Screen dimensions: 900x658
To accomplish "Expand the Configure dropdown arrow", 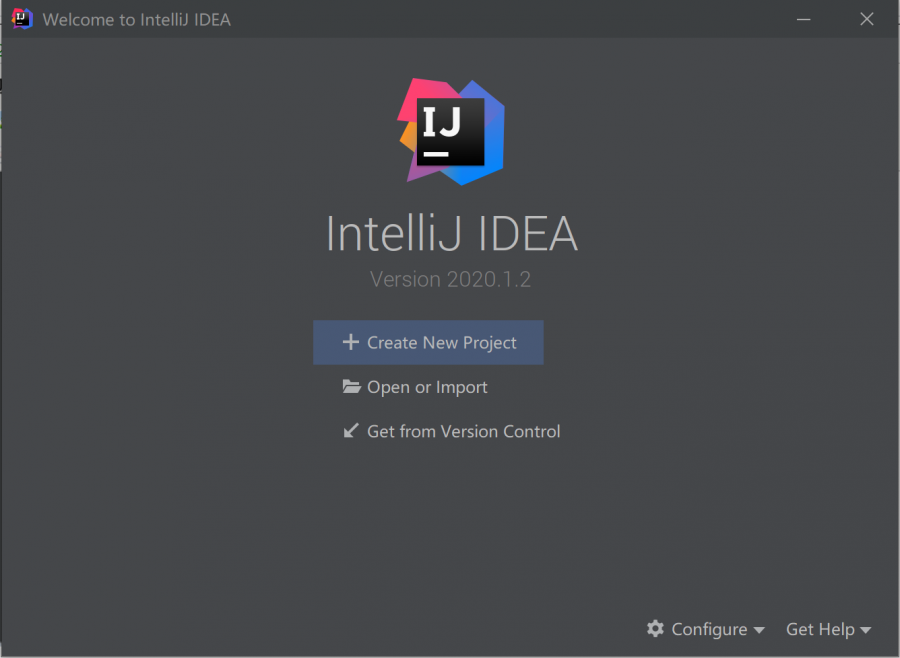I will tap(759, 630).
